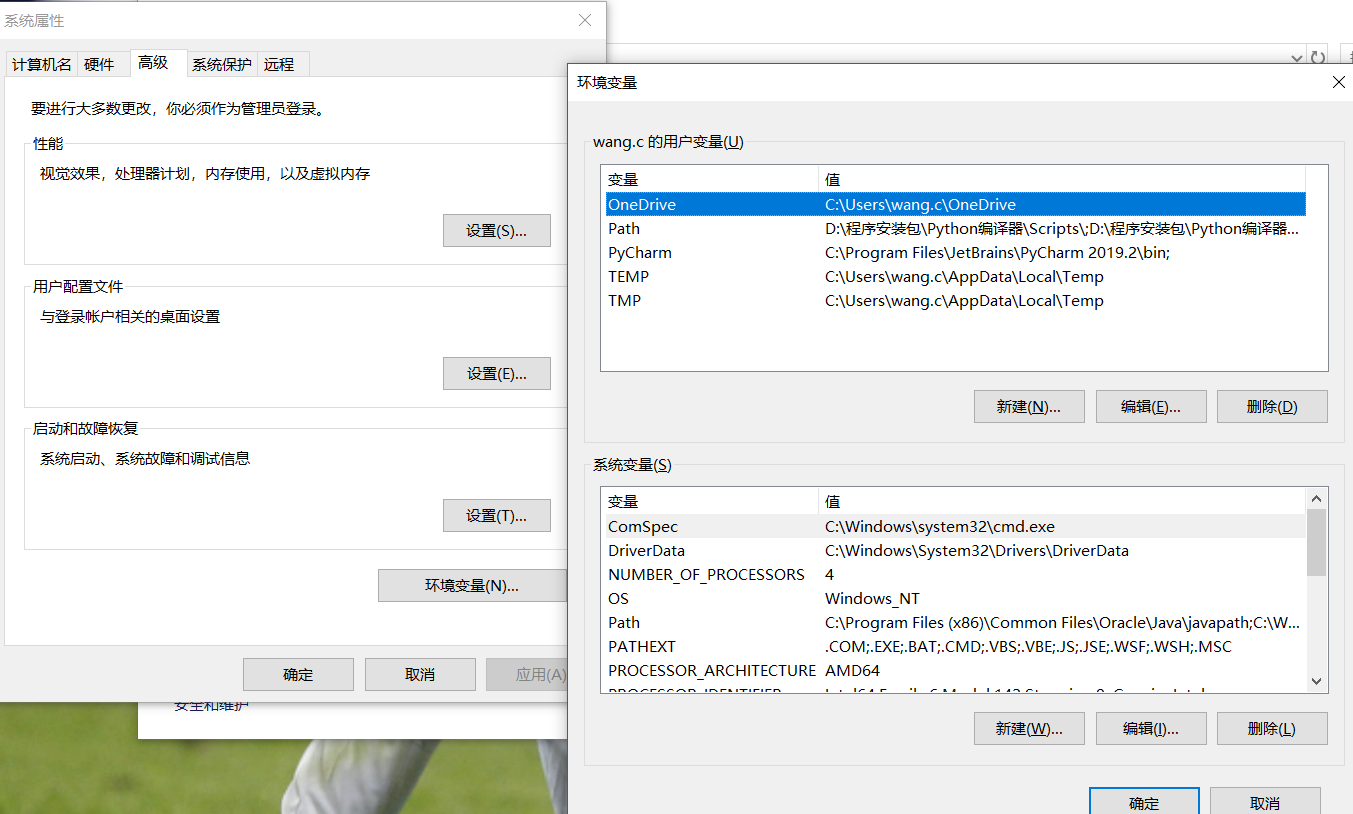Confirm System Properties with 确定
The width and height of the screenshot is (1353, 814).
(x=298, y=674)
